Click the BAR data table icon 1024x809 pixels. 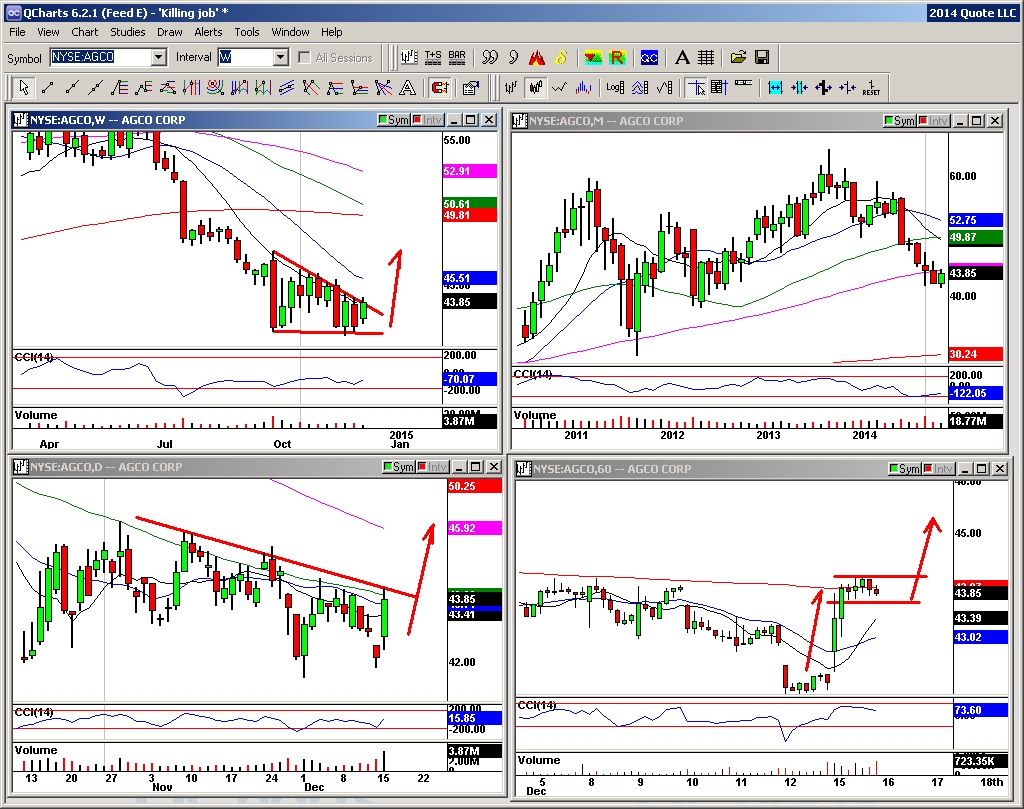[x=457, y=57]
